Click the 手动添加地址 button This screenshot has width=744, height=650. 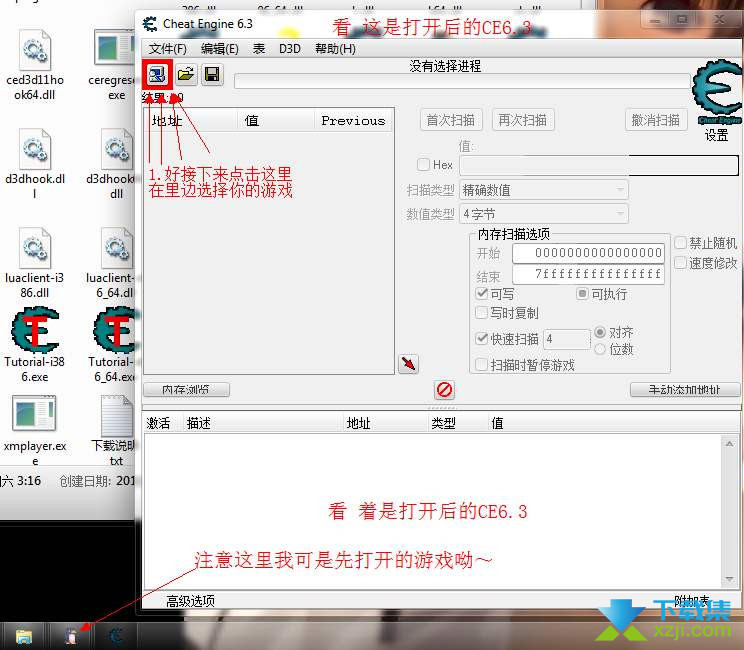[685, 390]
